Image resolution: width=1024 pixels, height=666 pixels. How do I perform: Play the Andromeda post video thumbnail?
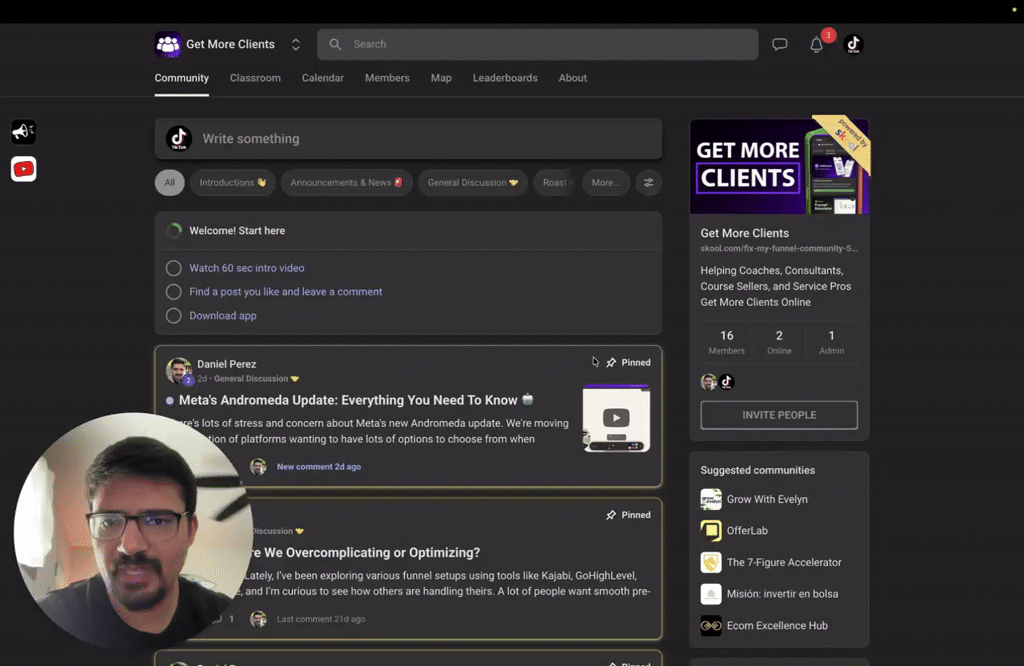click(x=616, y=418)
